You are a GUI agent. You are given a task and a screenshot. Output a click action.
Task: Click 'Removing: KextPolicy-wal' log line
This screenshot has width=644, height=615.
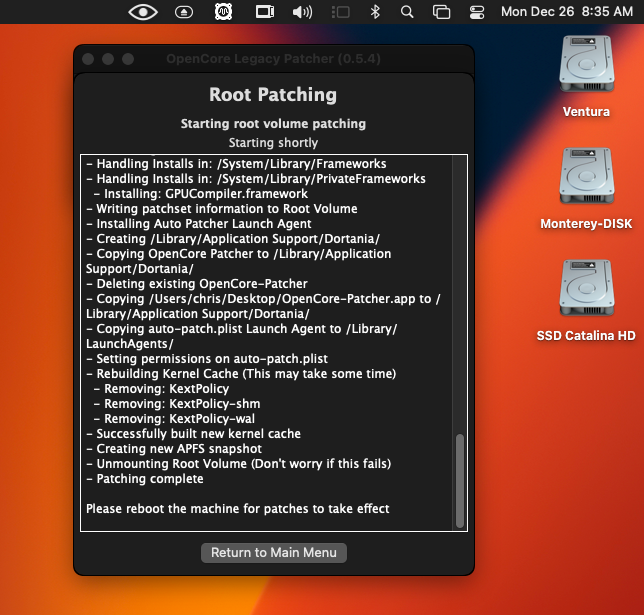coord(175,419)
